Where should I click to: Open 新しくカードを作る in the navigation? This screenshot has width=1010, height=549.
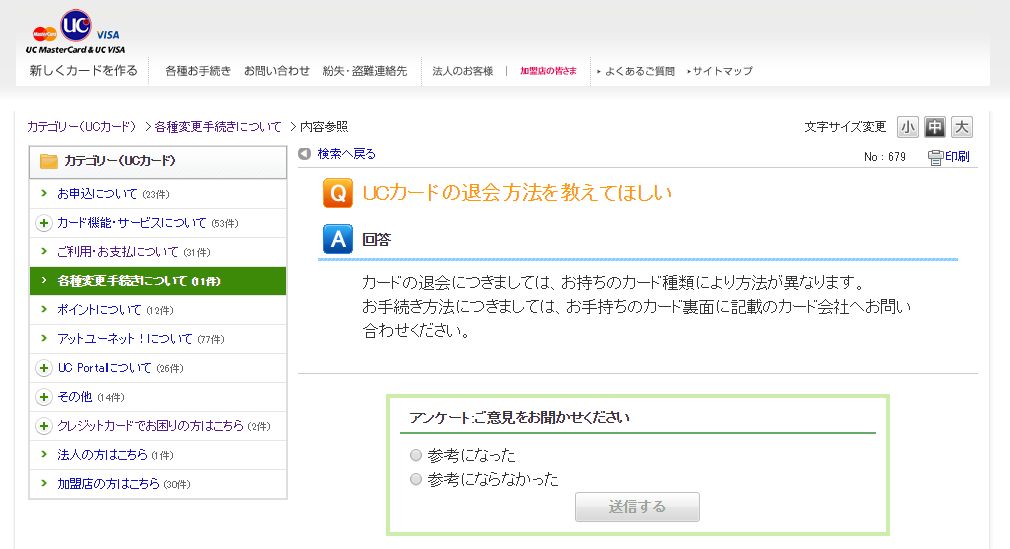click(x=84, y=71)
